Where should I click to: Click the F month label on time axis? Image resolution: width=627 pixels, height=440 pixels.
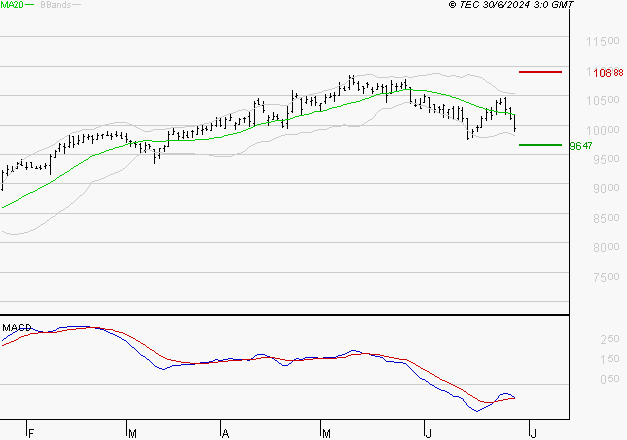pos(31,434)
